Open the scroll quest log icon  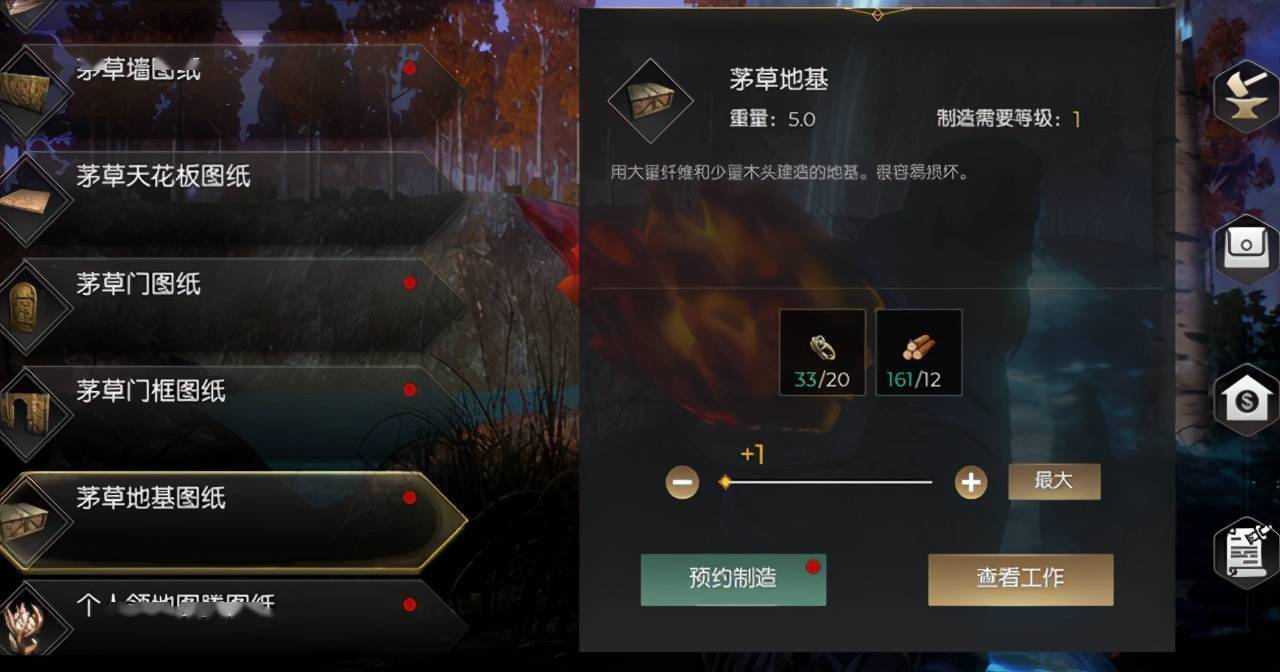click(1246, 552)
